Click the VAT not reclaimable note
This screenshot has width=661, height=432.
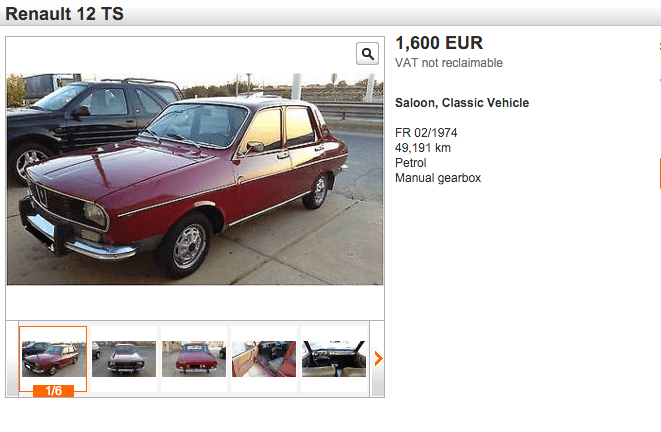(x=449, y=63)
